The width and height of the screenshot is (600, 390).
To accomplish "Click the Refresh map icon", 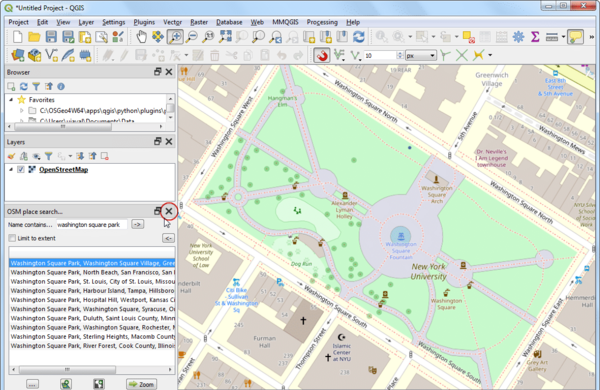I will click(x=359, y=37).
